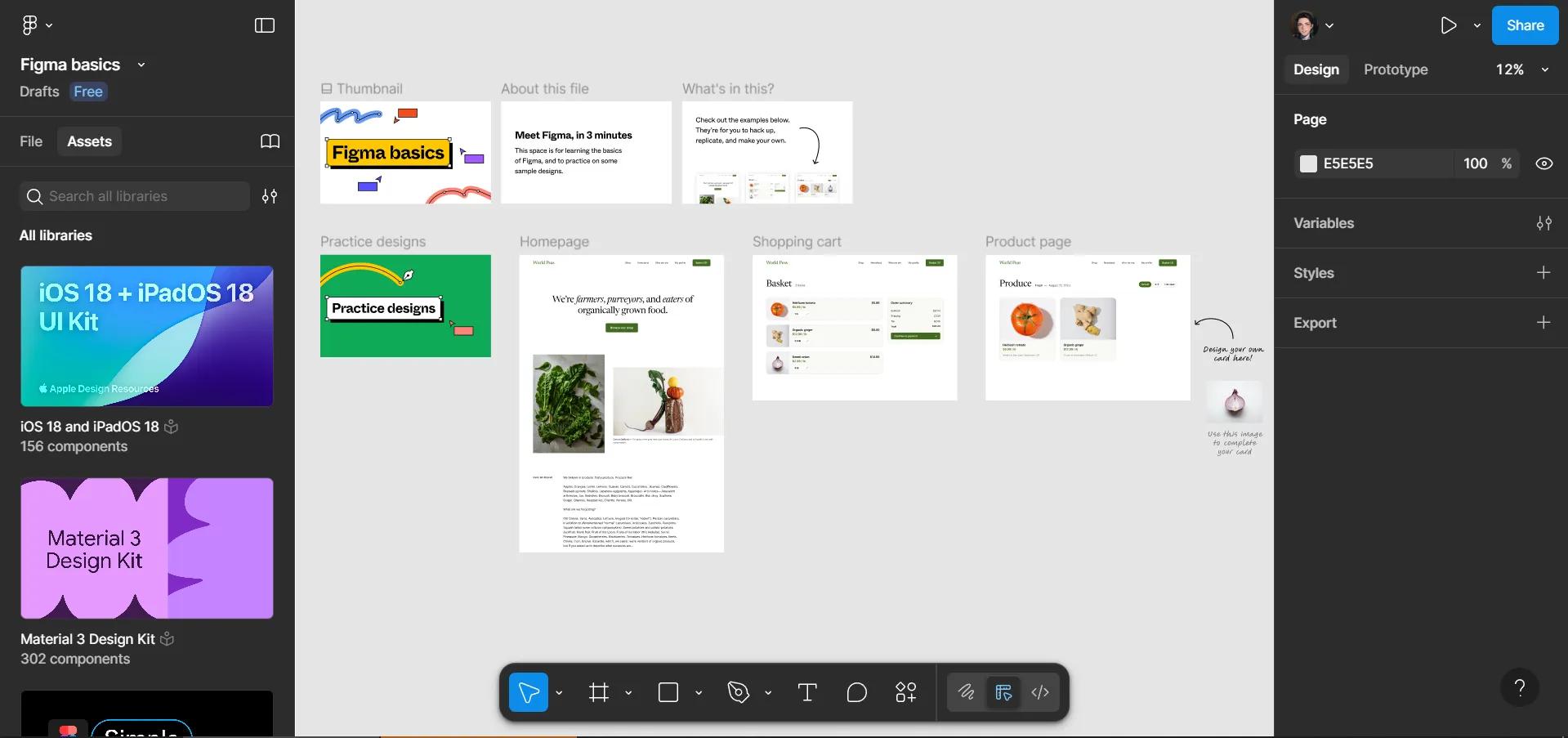Open the library book icon
Image resolution: width=1568 pixels, height=738 pixels.
[x=270, y=141]
